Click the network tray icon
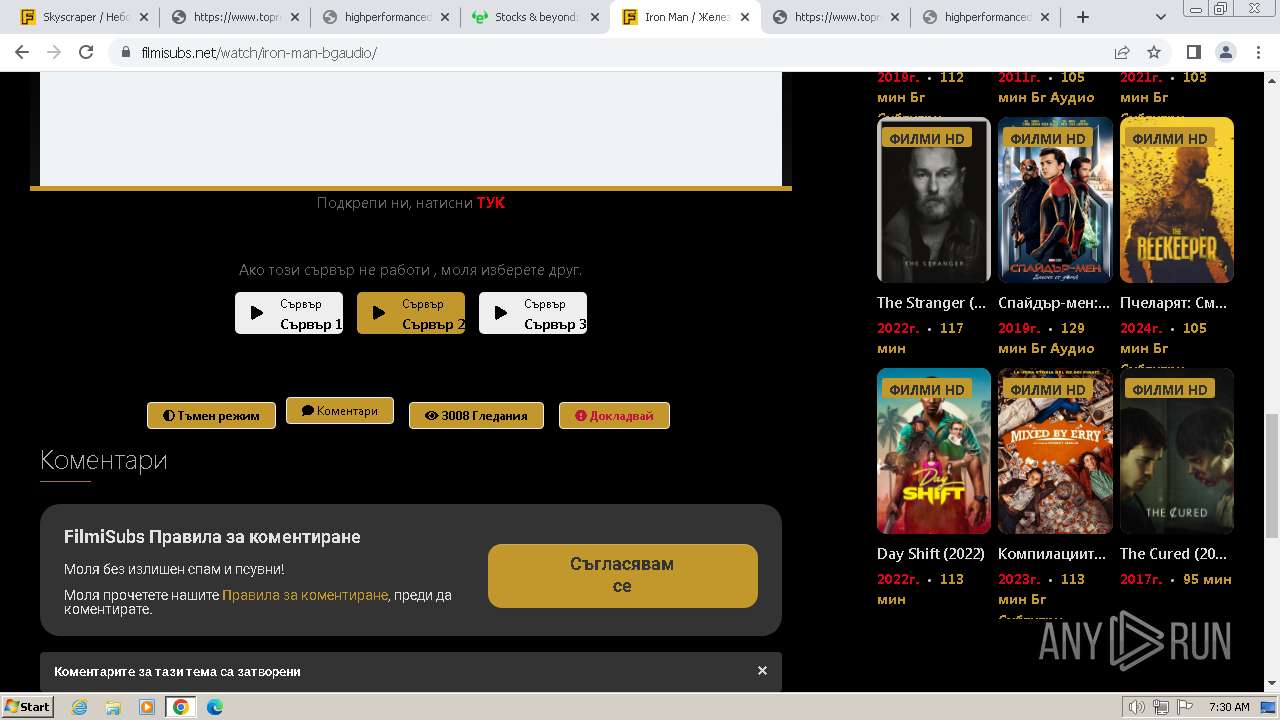The width and height of the screenshot is (1280, 720). [1161, 707]
